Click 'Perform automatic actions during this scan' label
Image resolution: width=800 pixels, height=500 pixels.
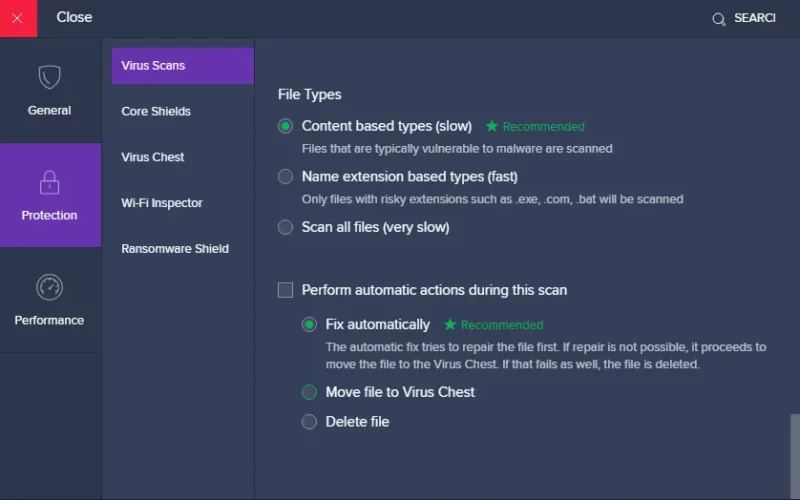(x=434, y=290)
